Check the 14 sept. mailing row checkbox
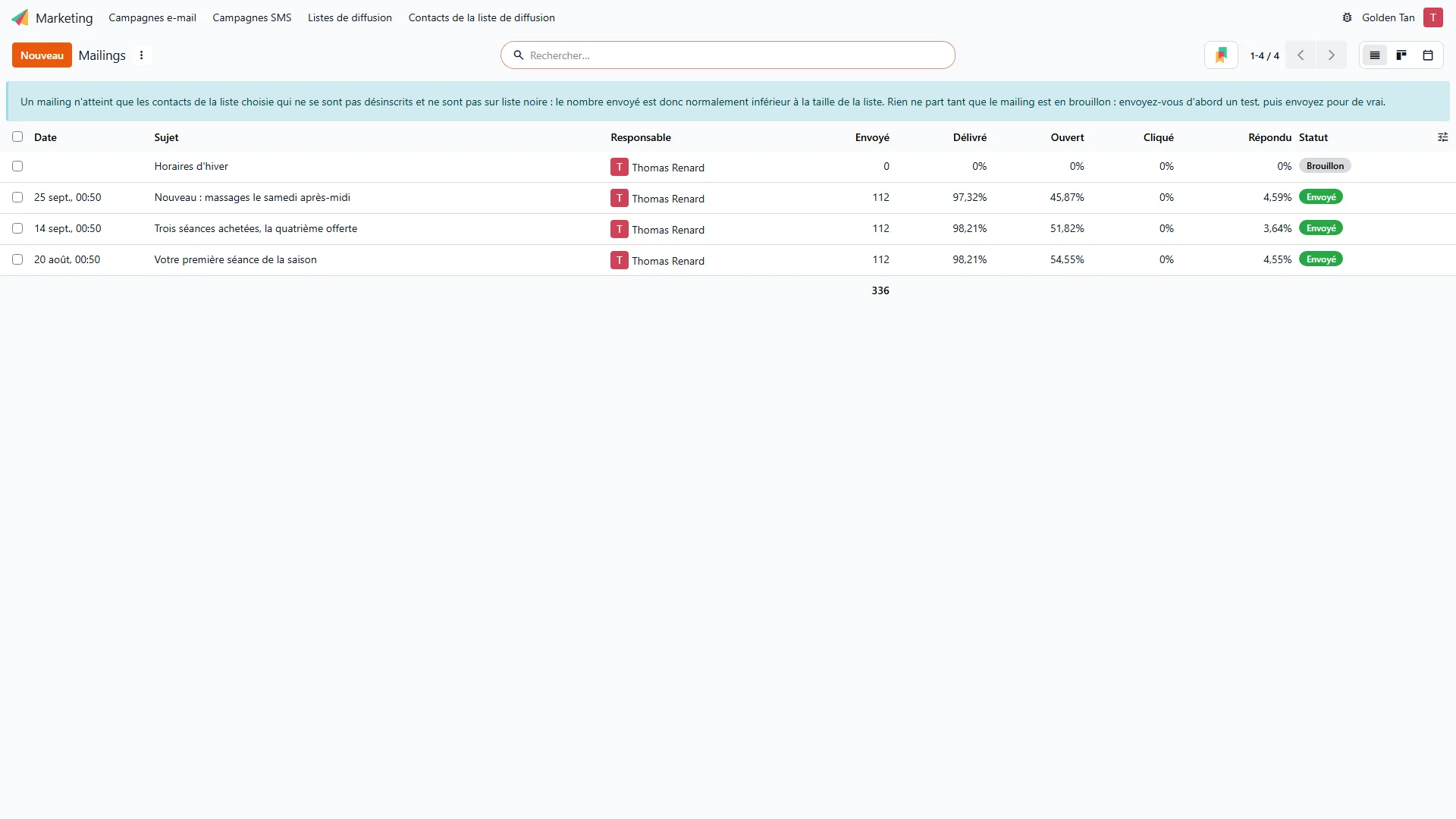1456x819 pixels. click(17, 228)
